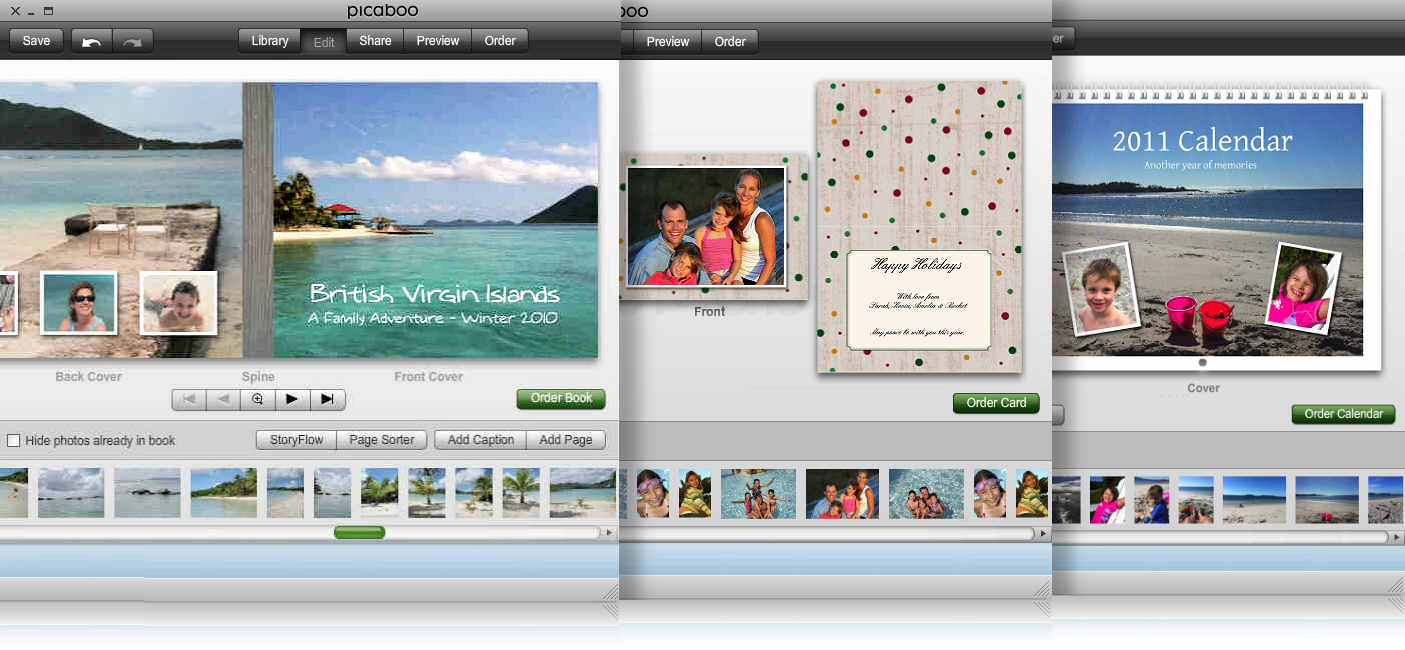Enable Hide photos already in book
Viewport: 1405px width, 650px height.
(13, 440)
